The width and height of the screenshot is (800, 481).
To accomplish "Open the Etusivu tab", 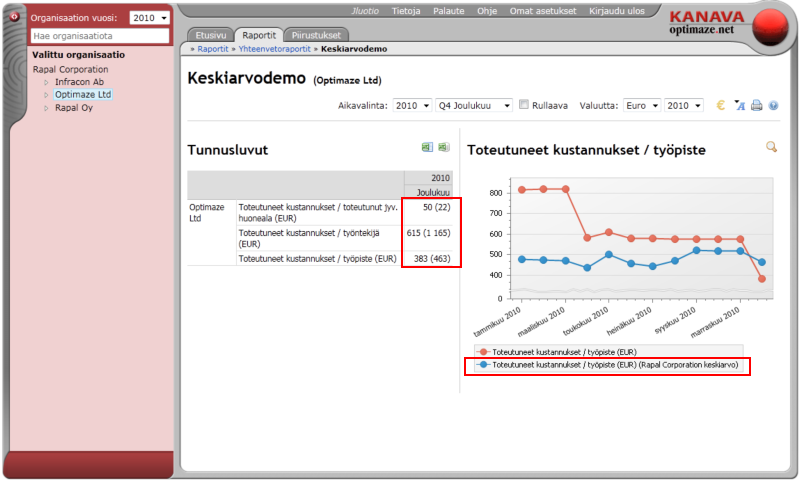I will pos(210,34).
